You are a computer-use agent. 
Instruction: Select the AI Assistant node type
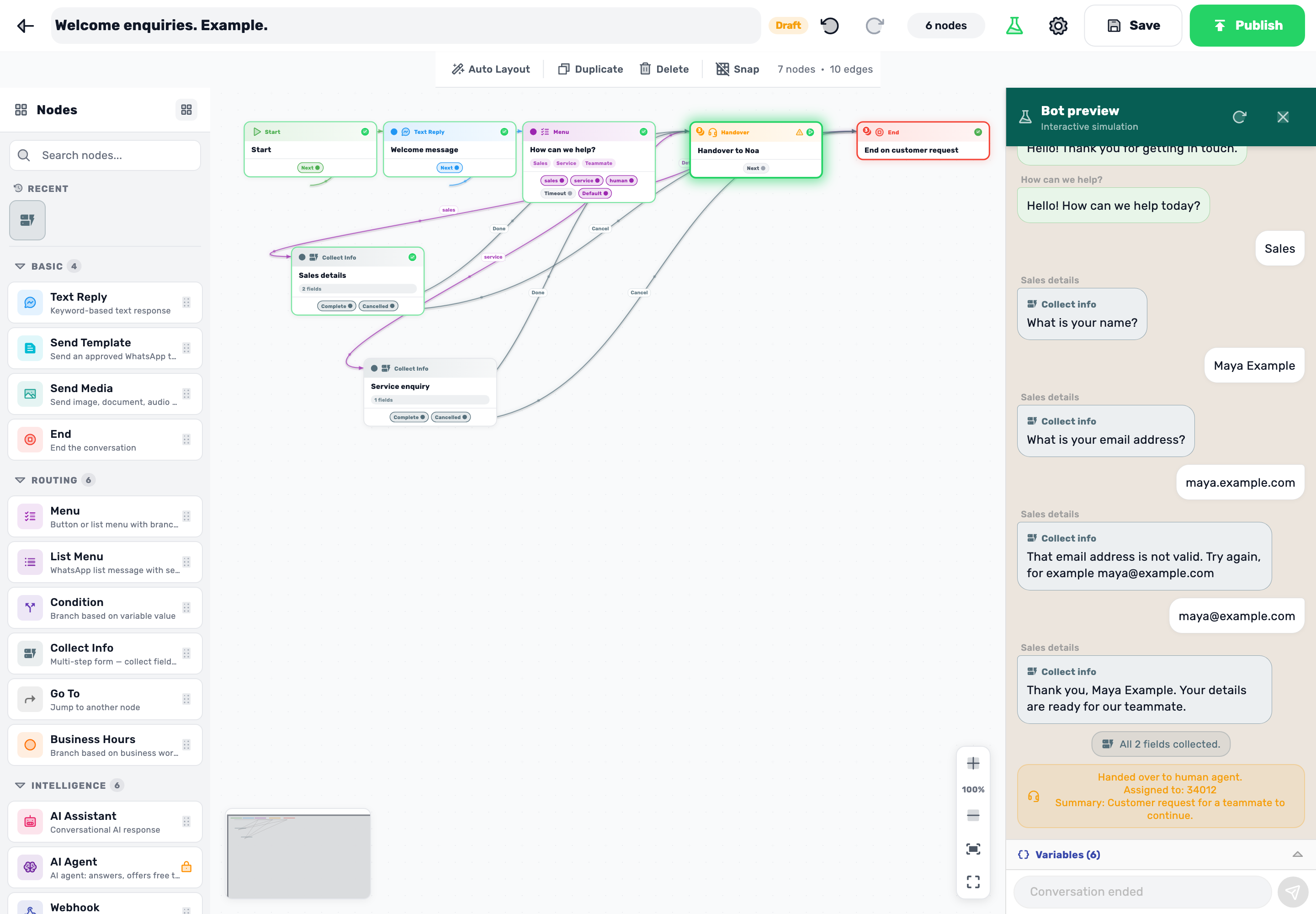[106, 822]
